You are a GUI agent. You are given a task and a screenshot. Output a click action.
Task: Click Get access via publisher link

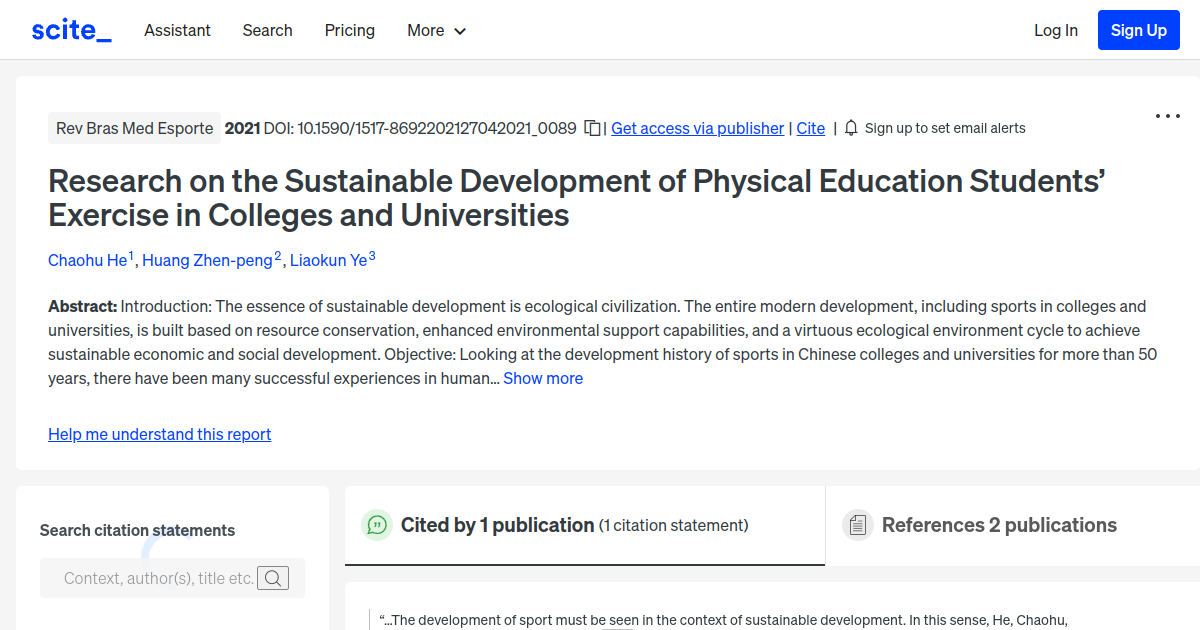pos(697,128)
